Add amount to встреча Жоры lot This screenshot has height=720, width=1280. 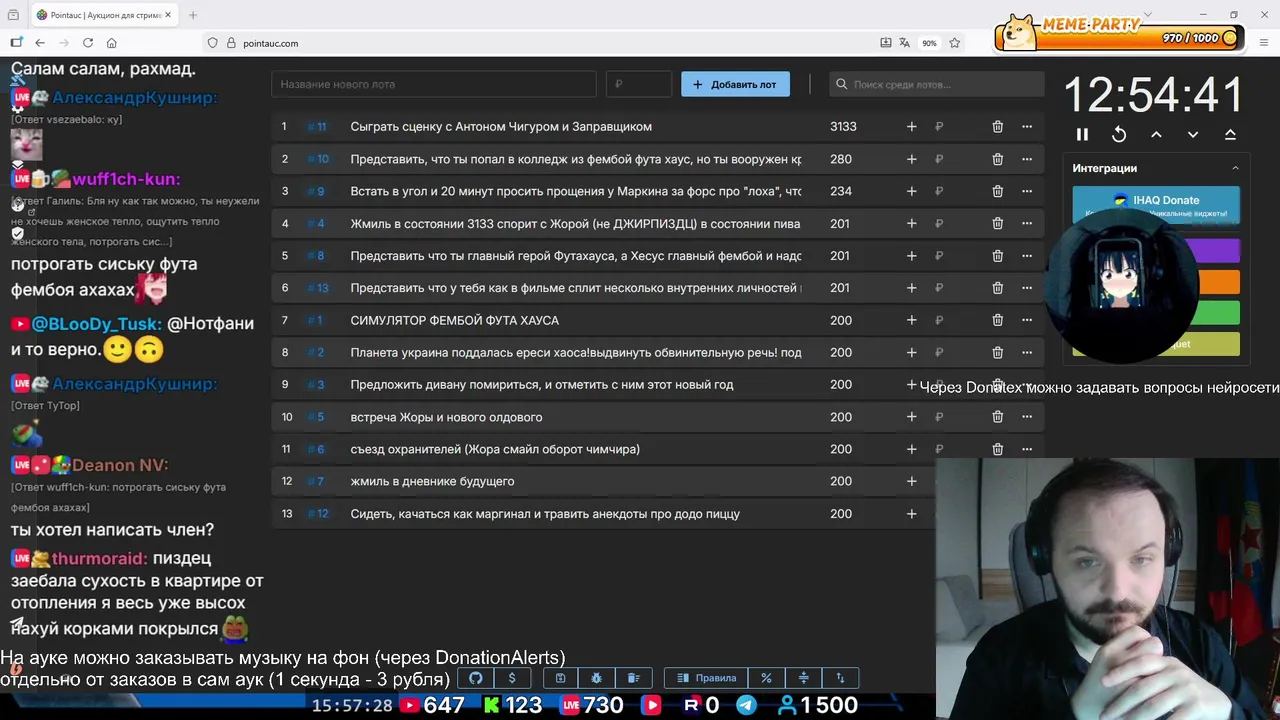coord(911,417)
